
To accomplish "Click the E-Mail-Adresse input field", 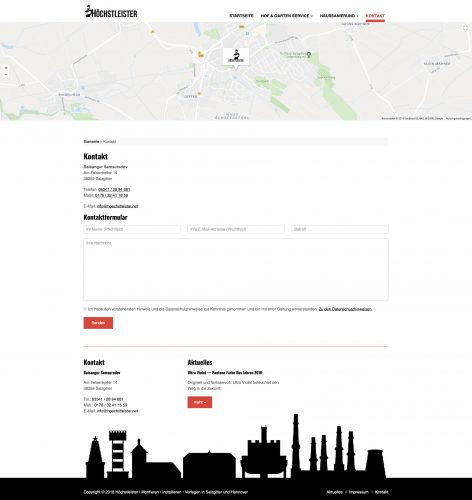I will click(x=236, y=229).
